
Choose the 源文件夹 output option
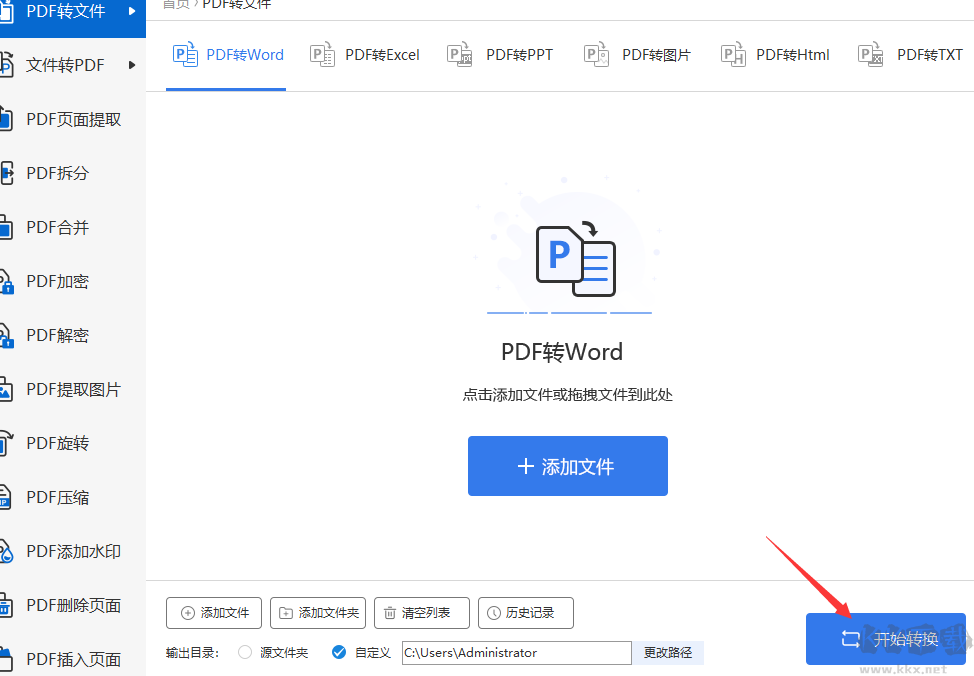pyautogui.click(x=244, y=652)
